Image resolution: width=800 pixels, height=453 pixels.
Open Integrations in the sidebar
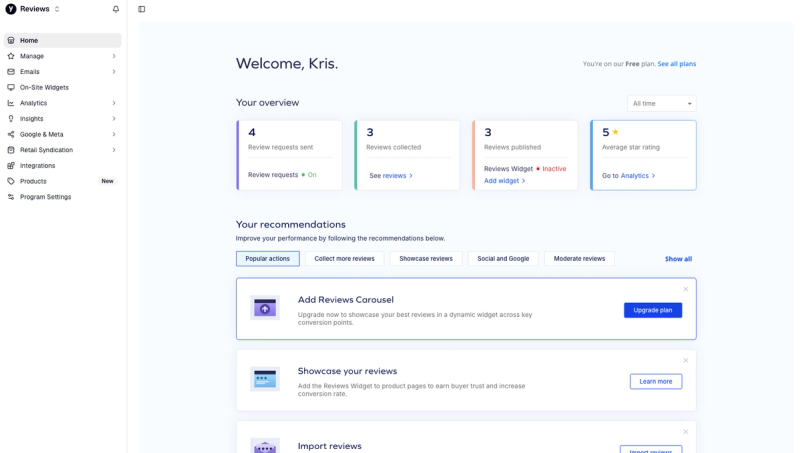pyautogui.click(x=62, y=166)
